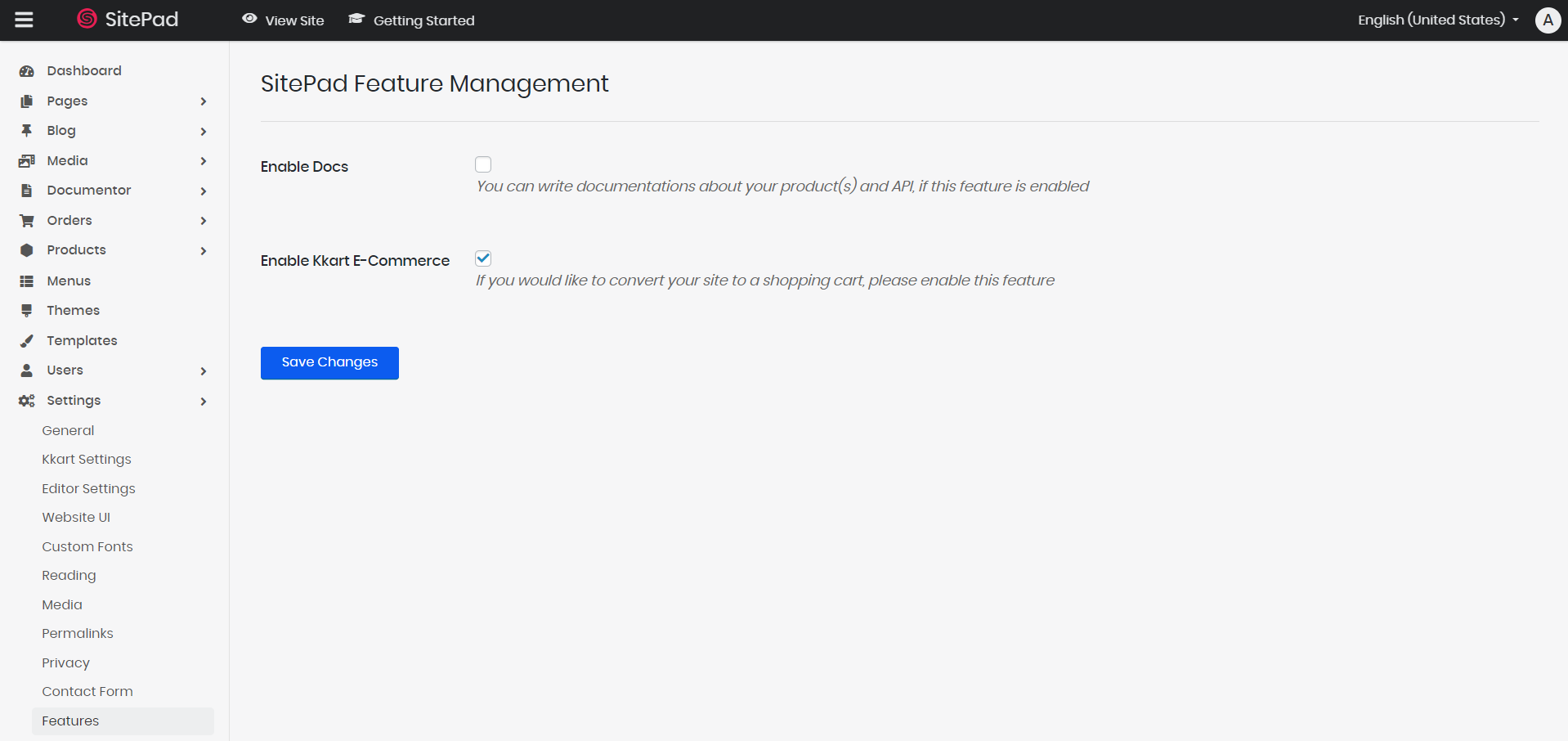Open Permalinks settings
This screenshot has height=741, width=1568.
click(78, 634)
